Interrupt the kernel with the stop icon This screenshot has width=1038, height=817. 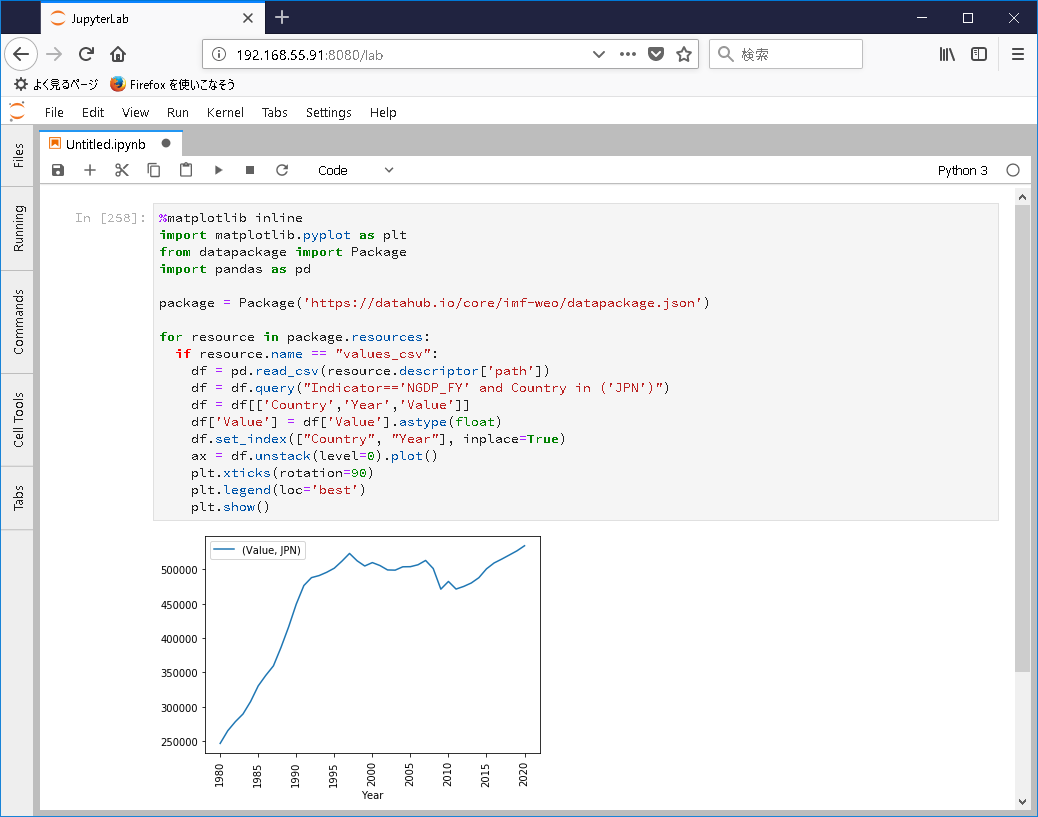[250, 170]
